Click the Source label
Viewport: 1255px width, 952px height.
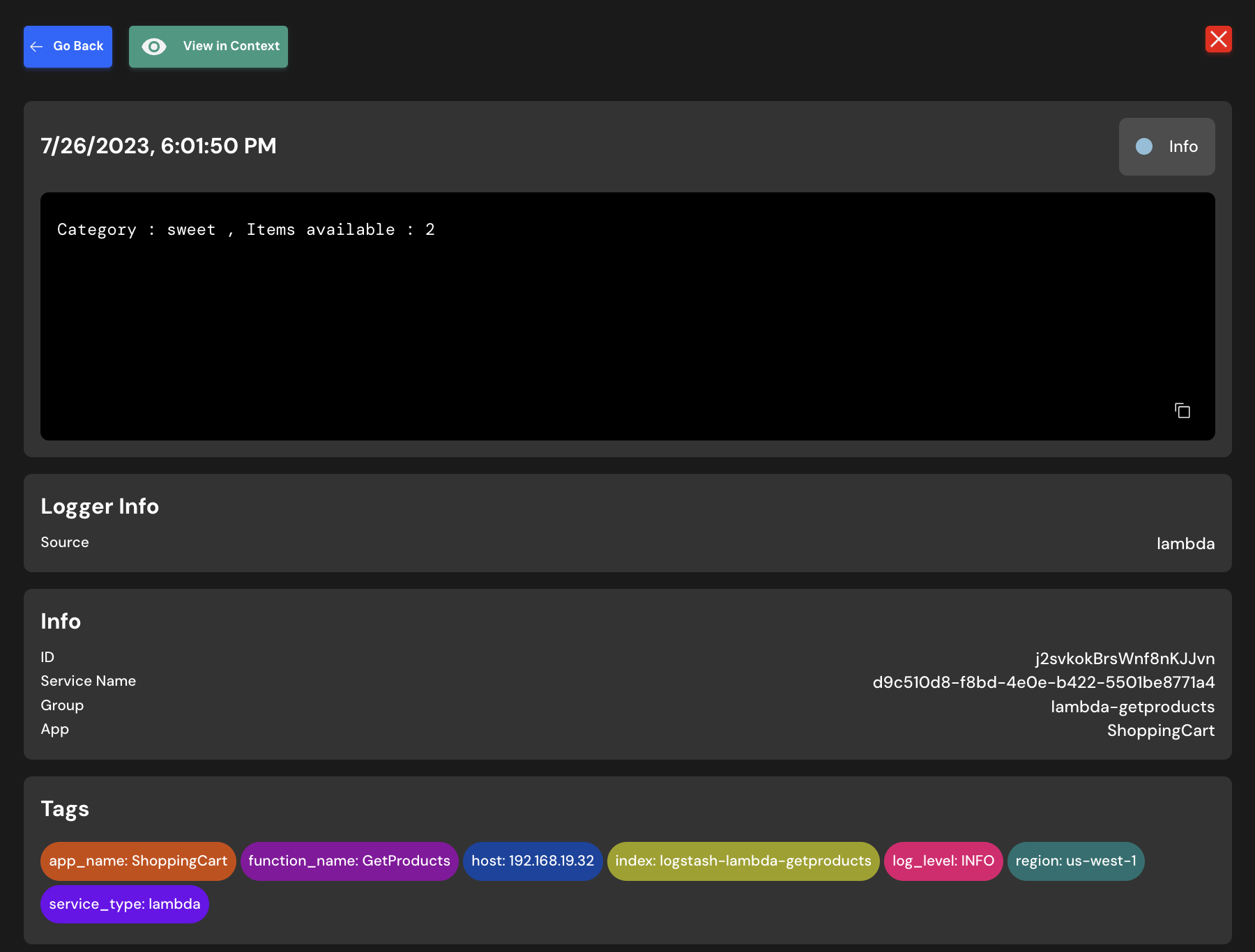coord(65,542)
